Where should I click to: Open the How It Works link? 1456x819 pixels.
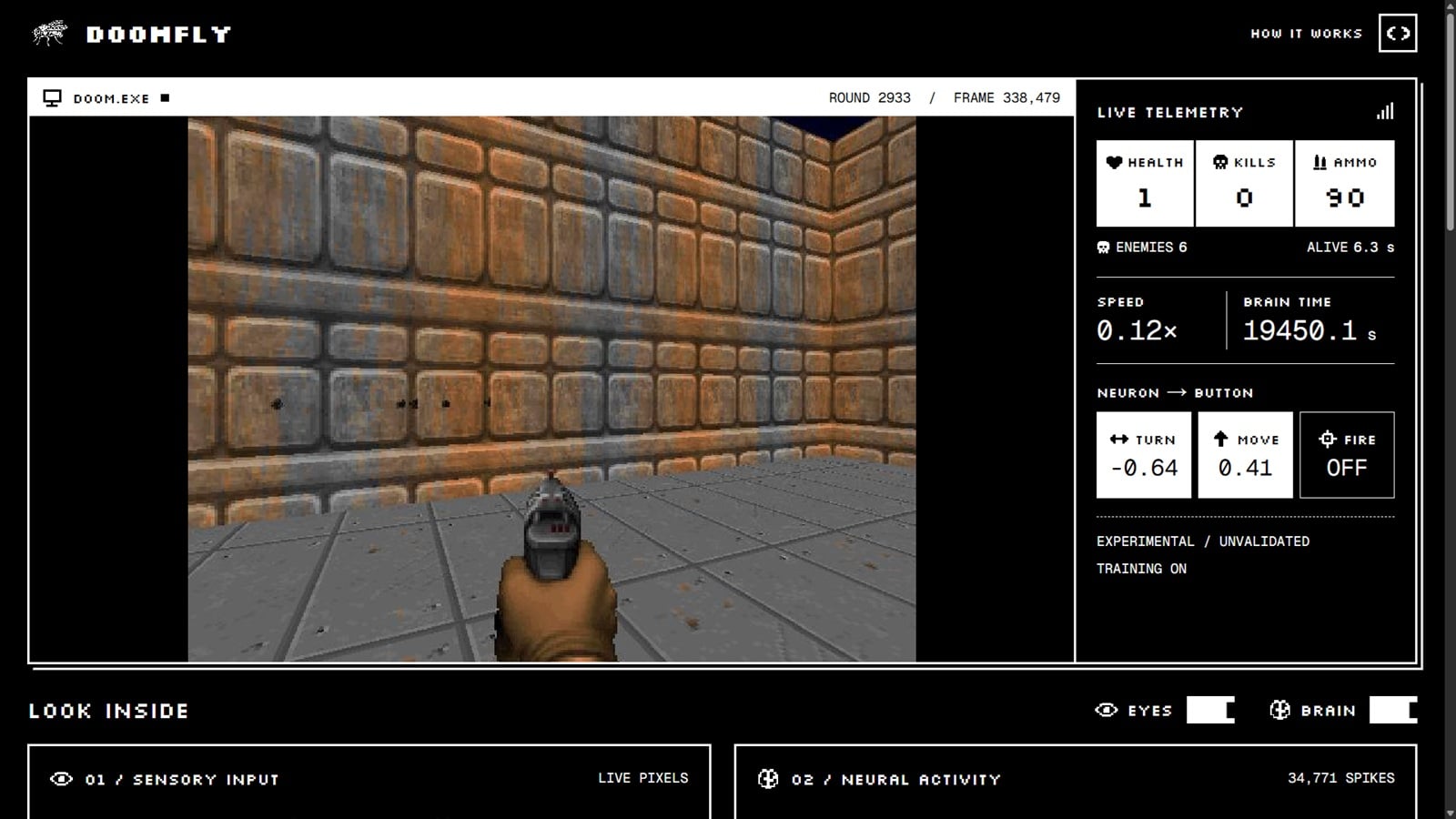click(x=1306, y=34)
